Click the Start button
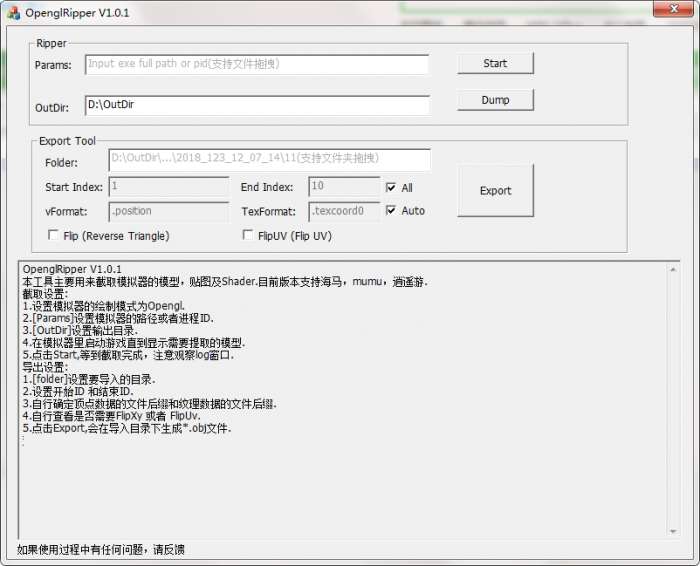The width and height of the screenshot is (700, 566). click(495, 63)
